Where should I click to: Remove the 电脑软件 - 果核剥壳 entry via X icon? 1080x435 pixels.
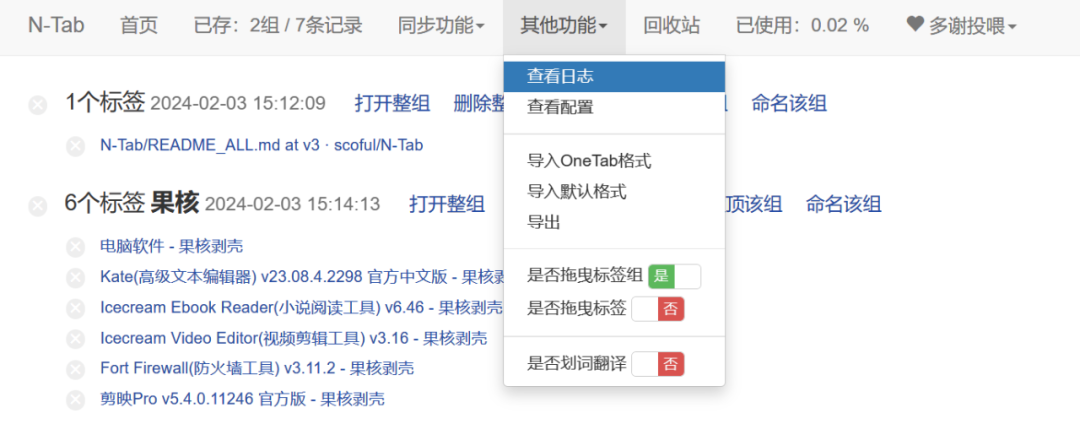click(x=76, y=247)
